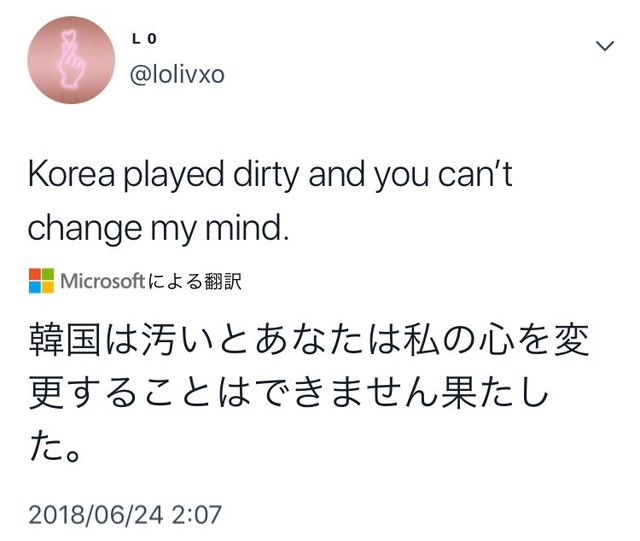640x541 pixels.
Task: Open the tweet options chevron menu
Action: point(605,46)
